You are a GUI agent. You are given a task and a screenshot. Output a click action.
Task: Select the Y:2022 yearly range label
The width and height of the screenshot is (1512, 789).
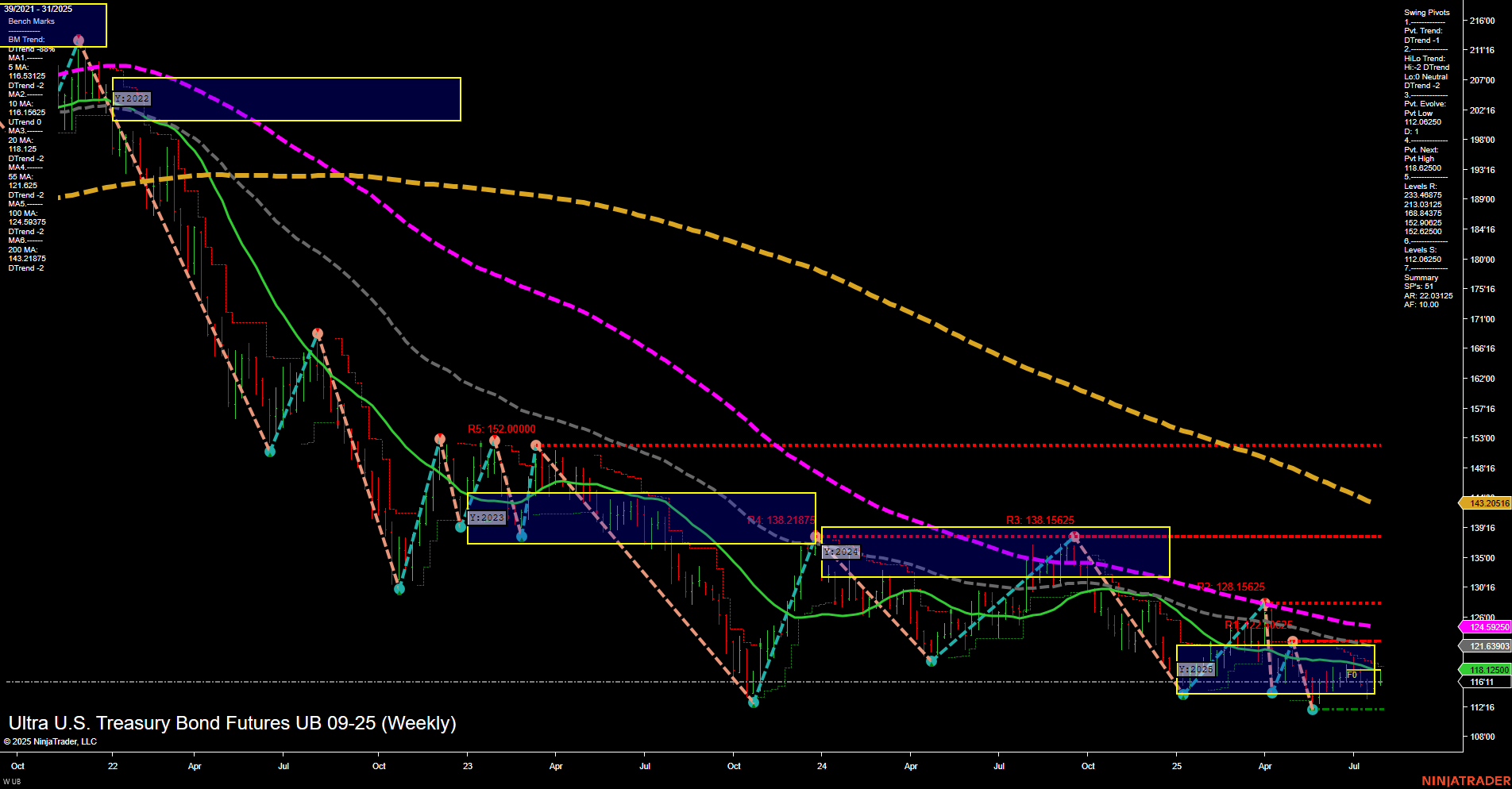(x=132, y=98)
